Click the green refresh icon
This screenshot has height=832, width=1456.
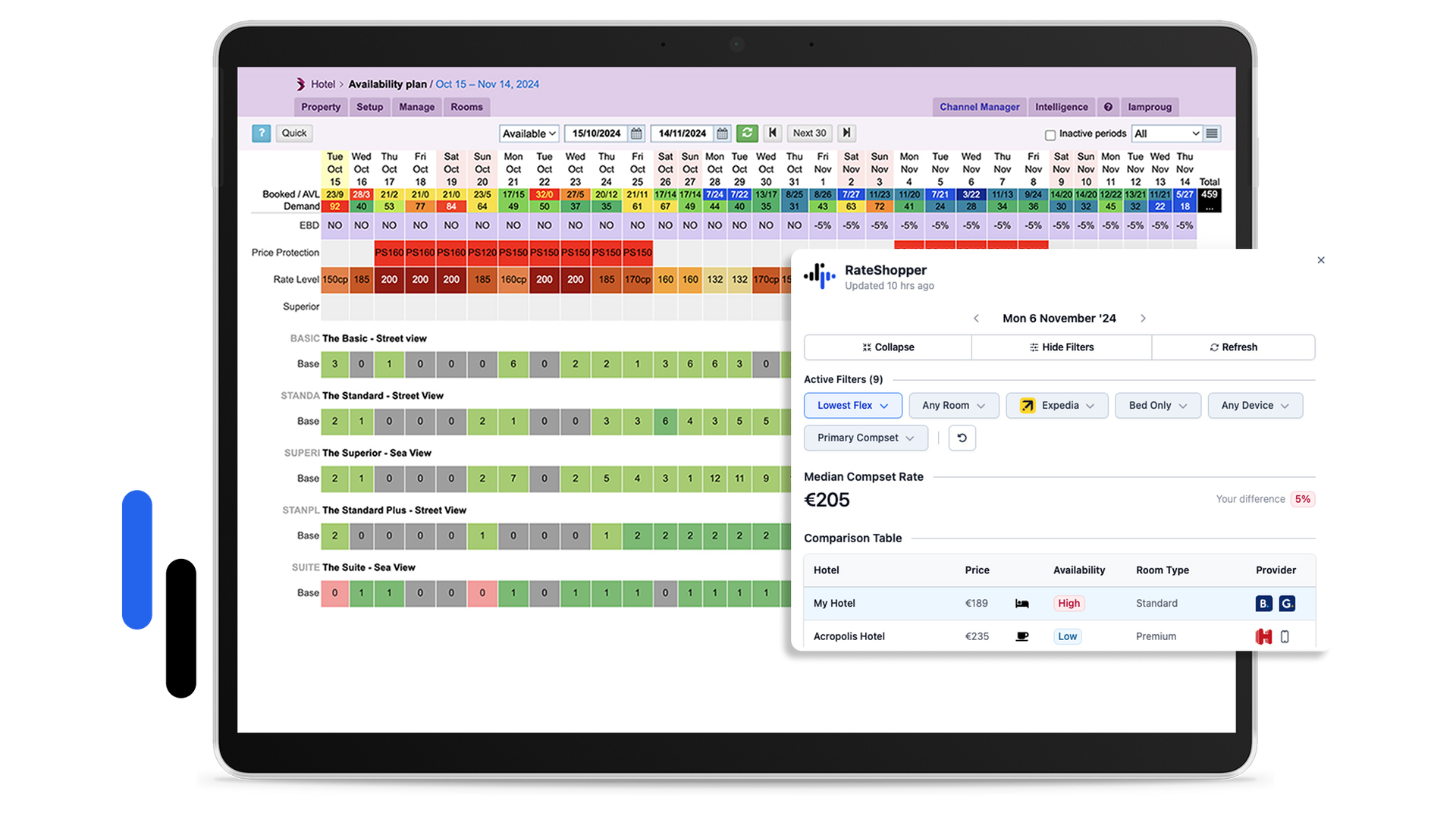coord(747,133)
